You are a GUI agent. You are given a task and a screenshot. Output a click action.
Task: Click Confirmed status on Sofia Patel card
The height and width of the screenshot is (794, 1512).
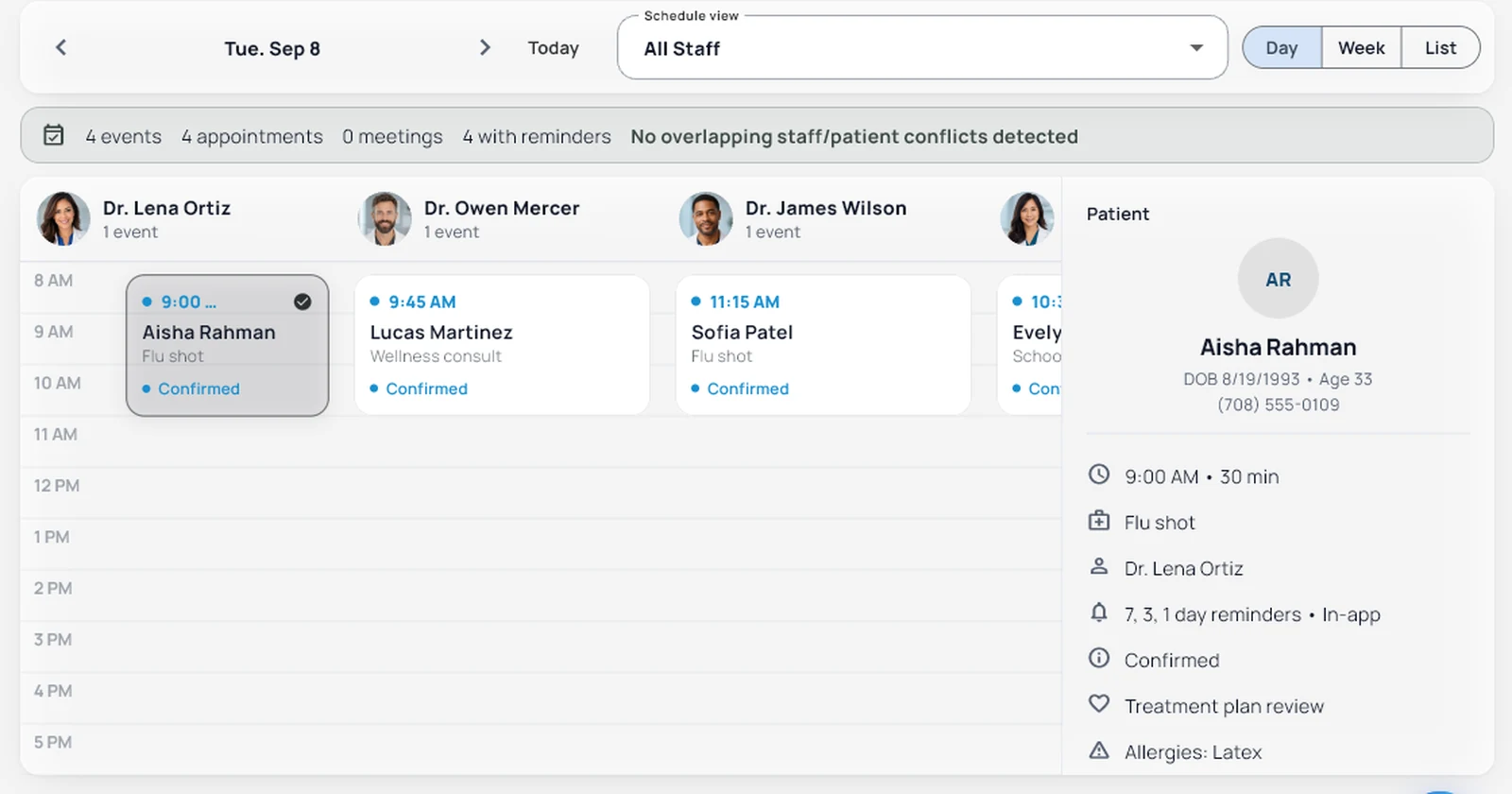click(747, 388)
